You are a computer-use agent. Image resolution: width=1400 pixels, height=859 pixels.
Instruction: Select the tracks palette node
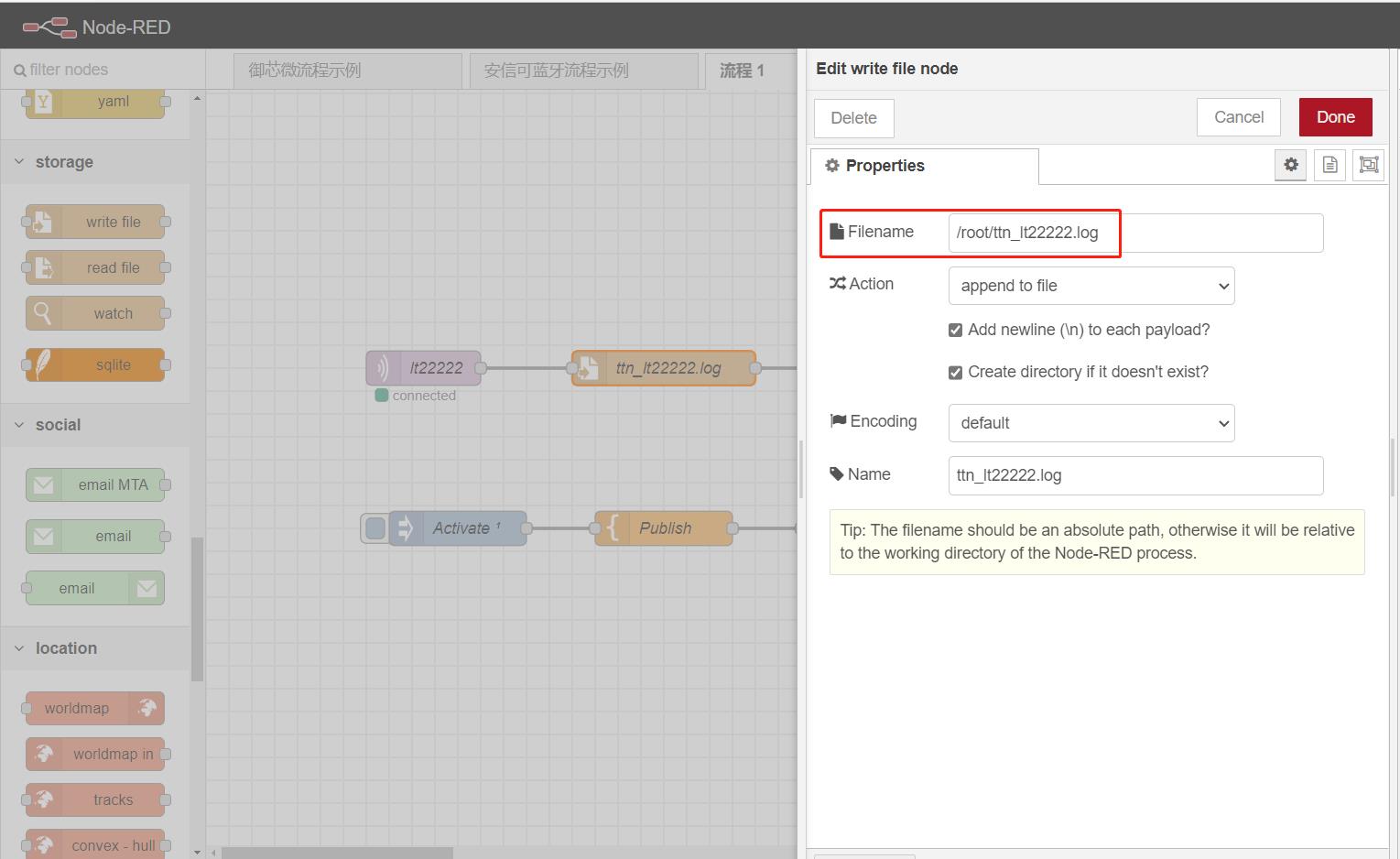click(95, 799)
